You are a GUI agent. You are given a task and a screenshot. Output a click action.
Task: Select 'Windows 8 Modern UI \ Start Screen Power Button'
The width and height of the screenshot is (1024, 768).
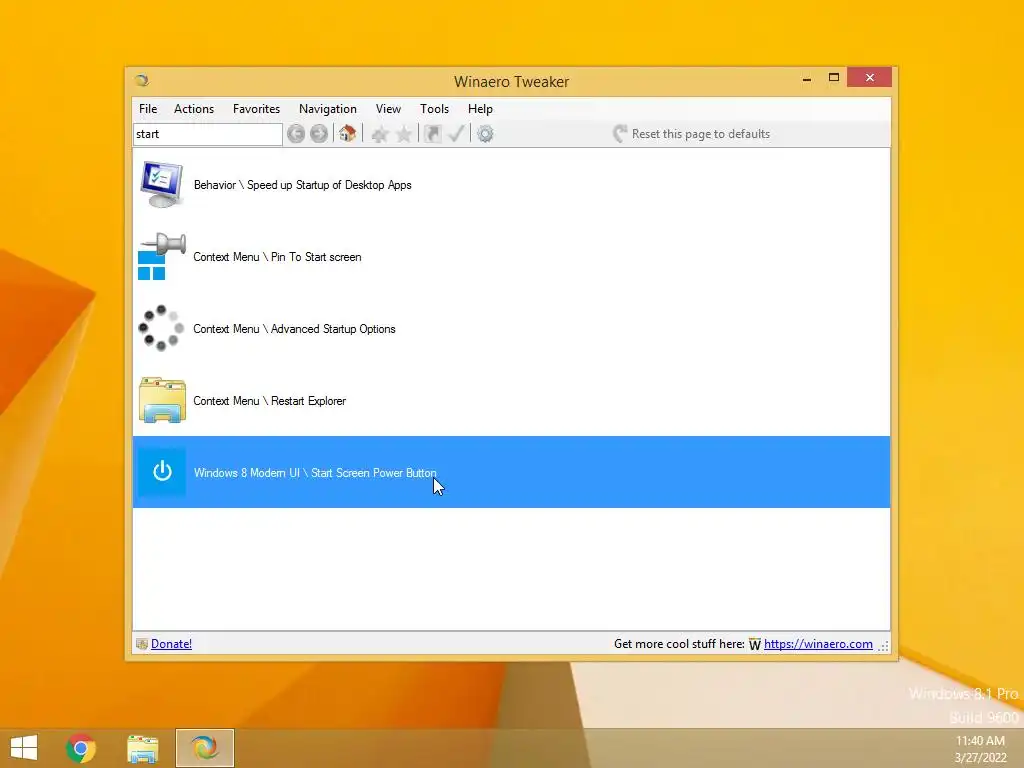[x=511, y=472]
